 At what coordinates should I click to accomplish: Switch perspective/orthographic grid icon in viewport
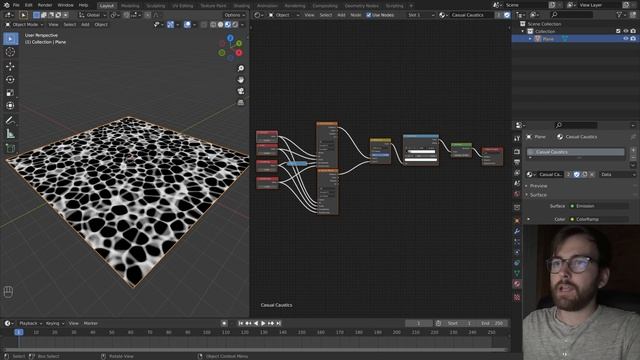(x=241, y=102)
